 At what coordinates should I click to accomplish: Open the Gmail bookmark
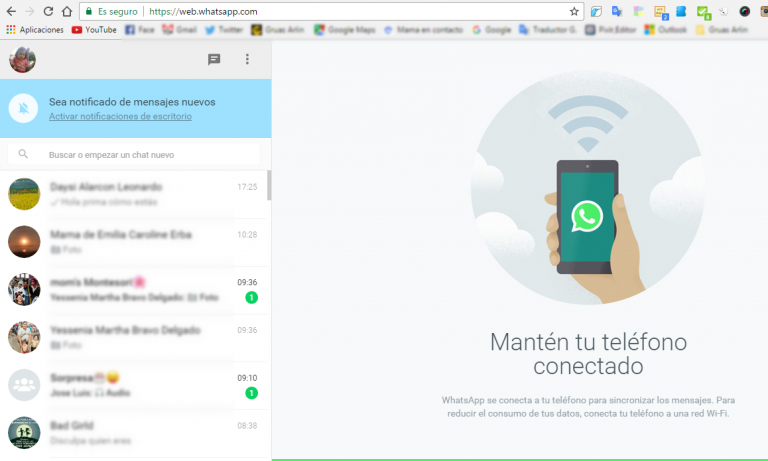click(180, 30)
